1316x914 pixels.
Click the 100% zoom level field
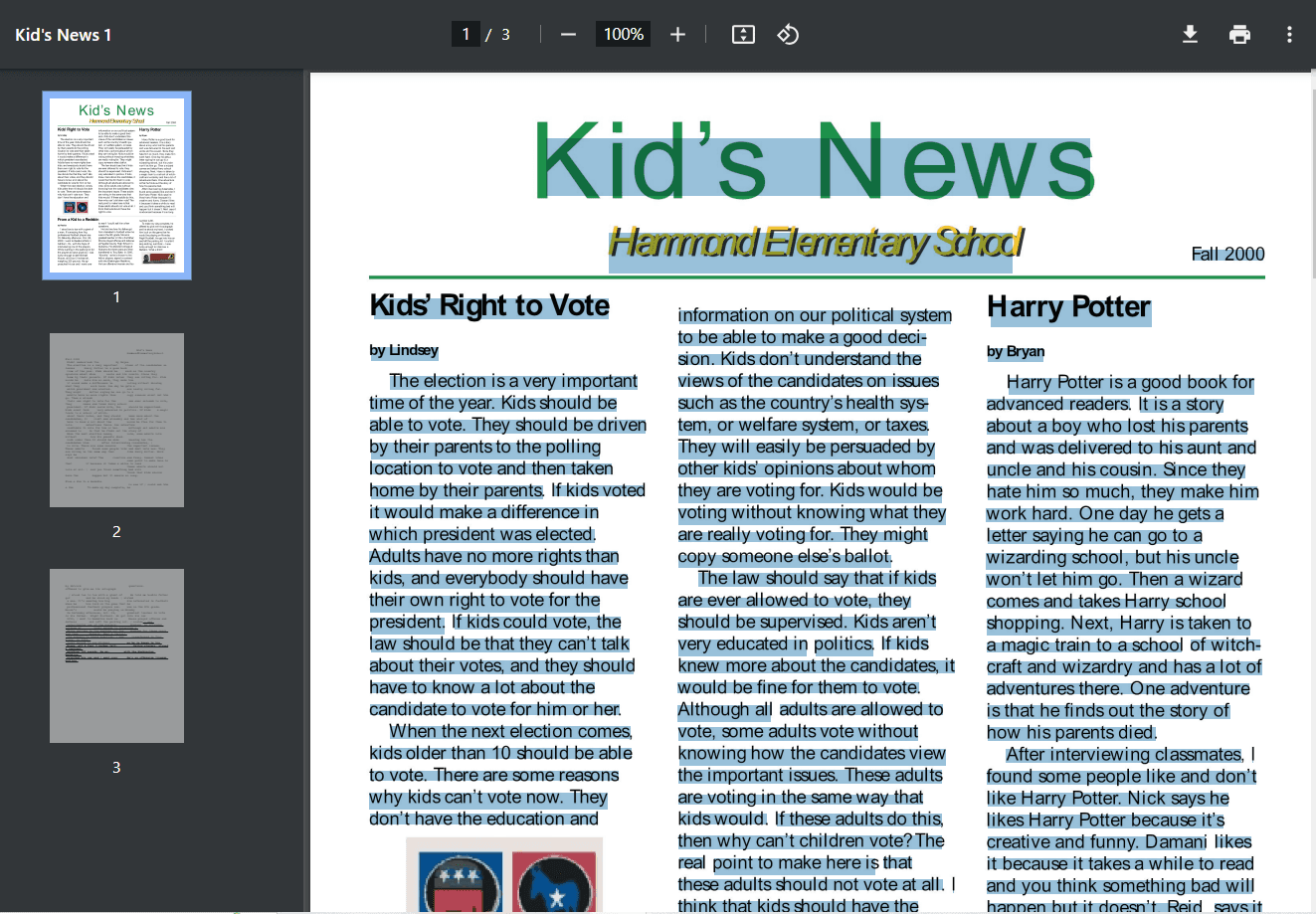click(624, 35)
